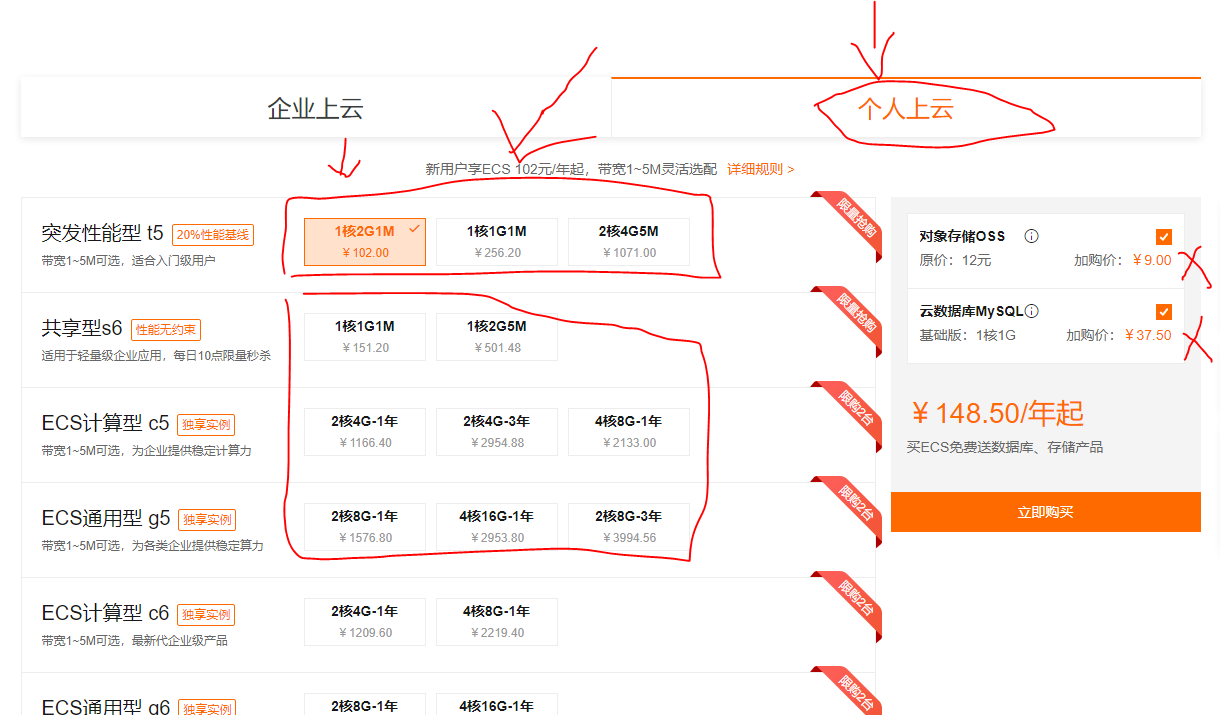Click 独享实例 tag on ECS计算型 c6
The height and width of the screenshot is (715, 1220).
[x=206, y=615]
